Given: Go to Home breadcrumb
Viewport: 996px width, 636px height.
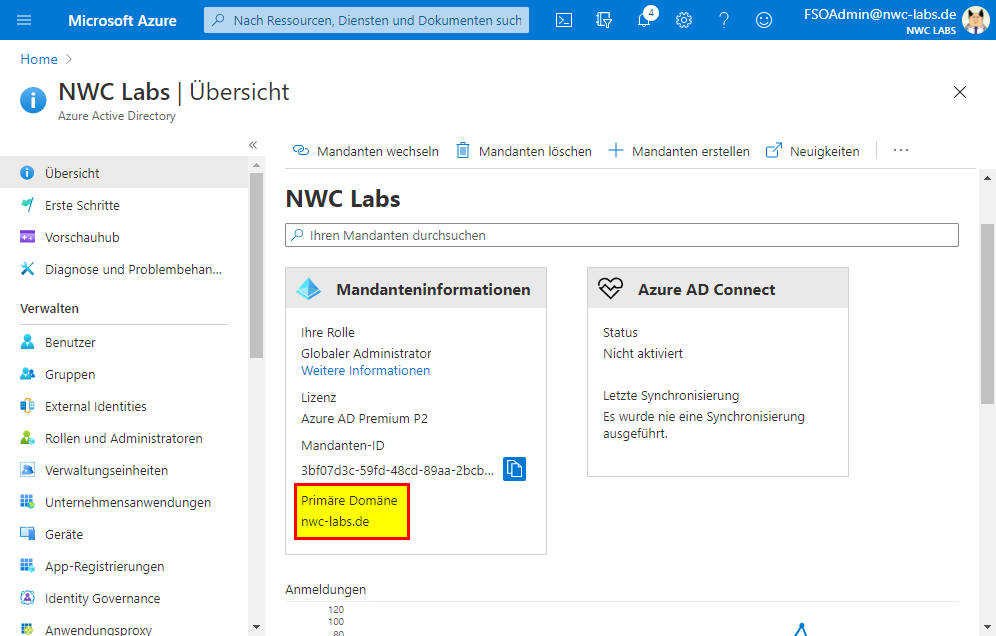Looking at the screenshot, I should (x=39, y=59).
